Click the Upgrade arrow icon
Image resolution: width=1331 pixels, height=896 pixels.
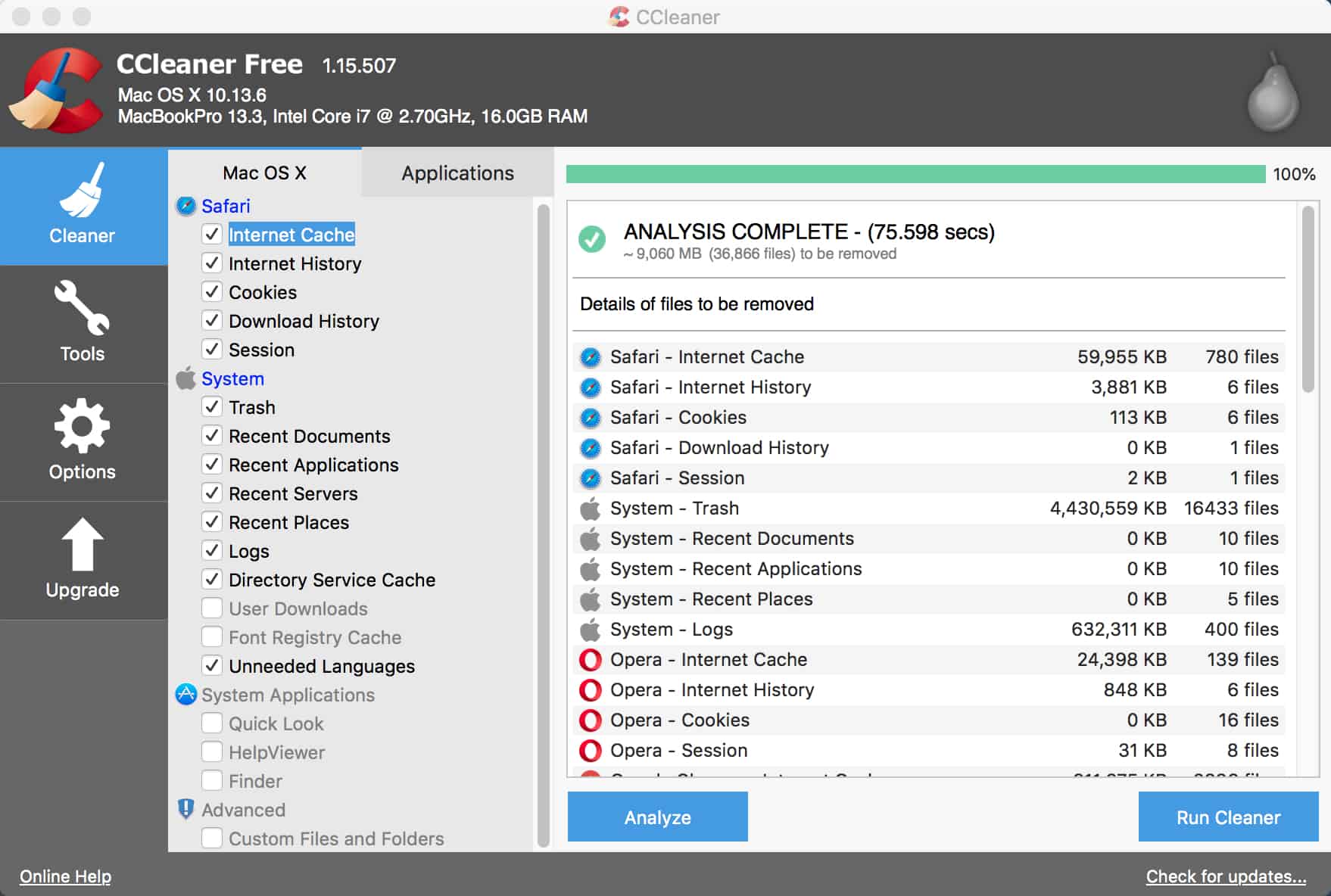[x=82, y=544]
